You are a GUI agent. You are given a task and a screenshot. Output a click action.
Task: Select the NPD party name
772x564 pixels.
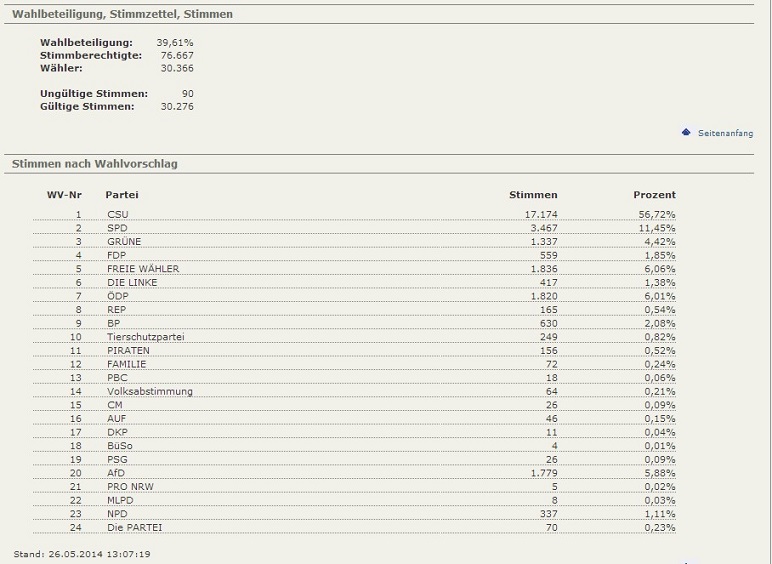tap(117, 514)
